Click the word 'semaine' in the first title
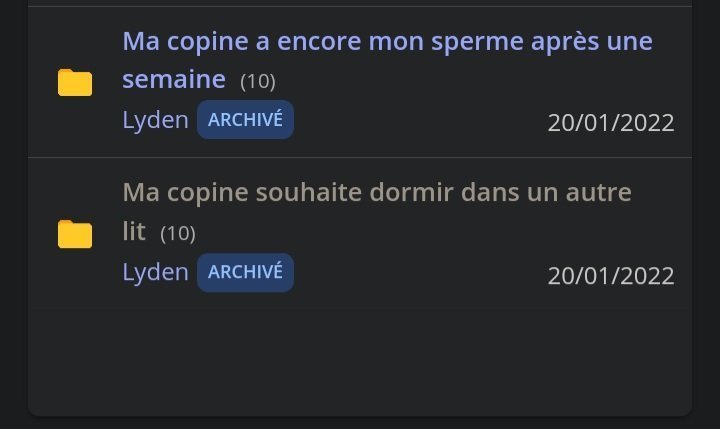This screenshot has height=429, width=720. 174,79
